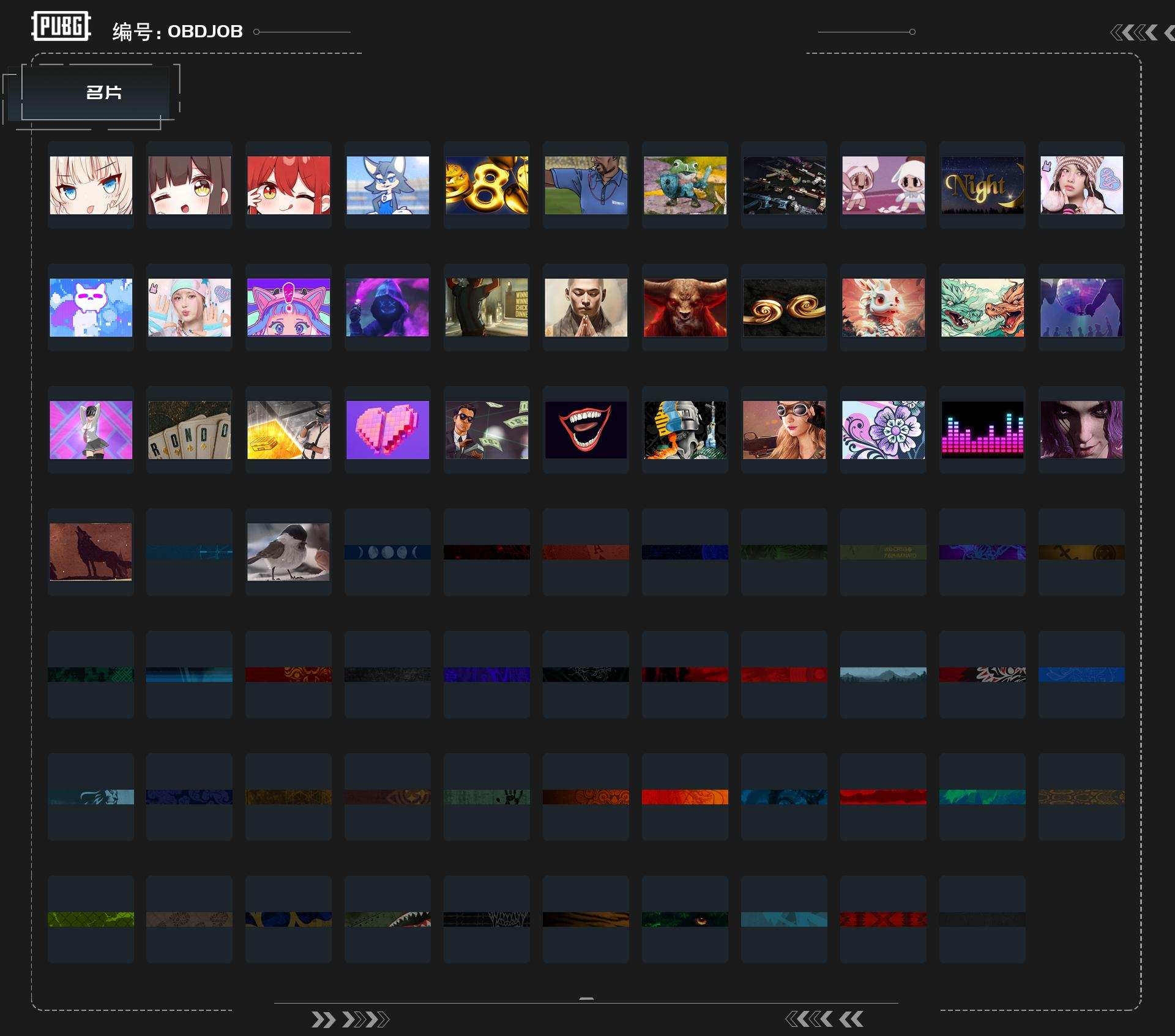Pick the shark teeth camo banner
Image resolution: width=1175 pixels, height=1036 pixels.
pyautogui.click(x=387, y=919)
